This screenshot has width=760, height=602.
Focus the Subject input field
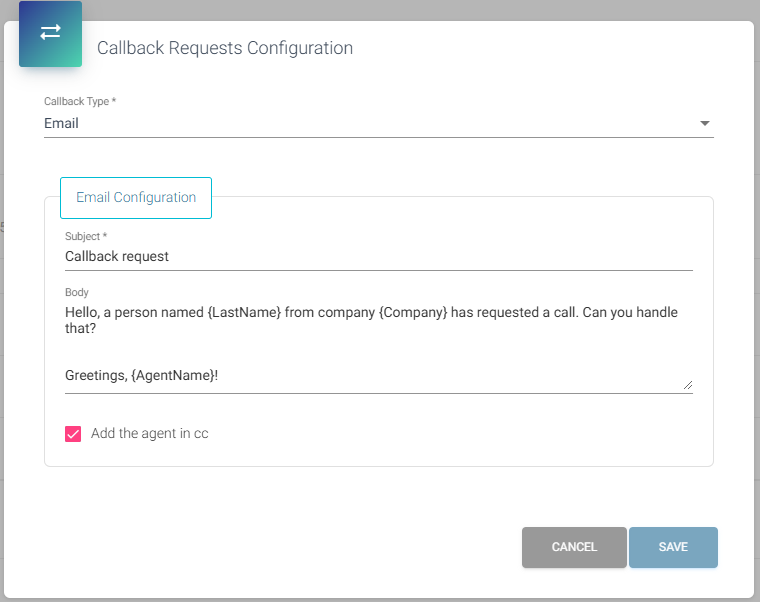click(378, 257)
